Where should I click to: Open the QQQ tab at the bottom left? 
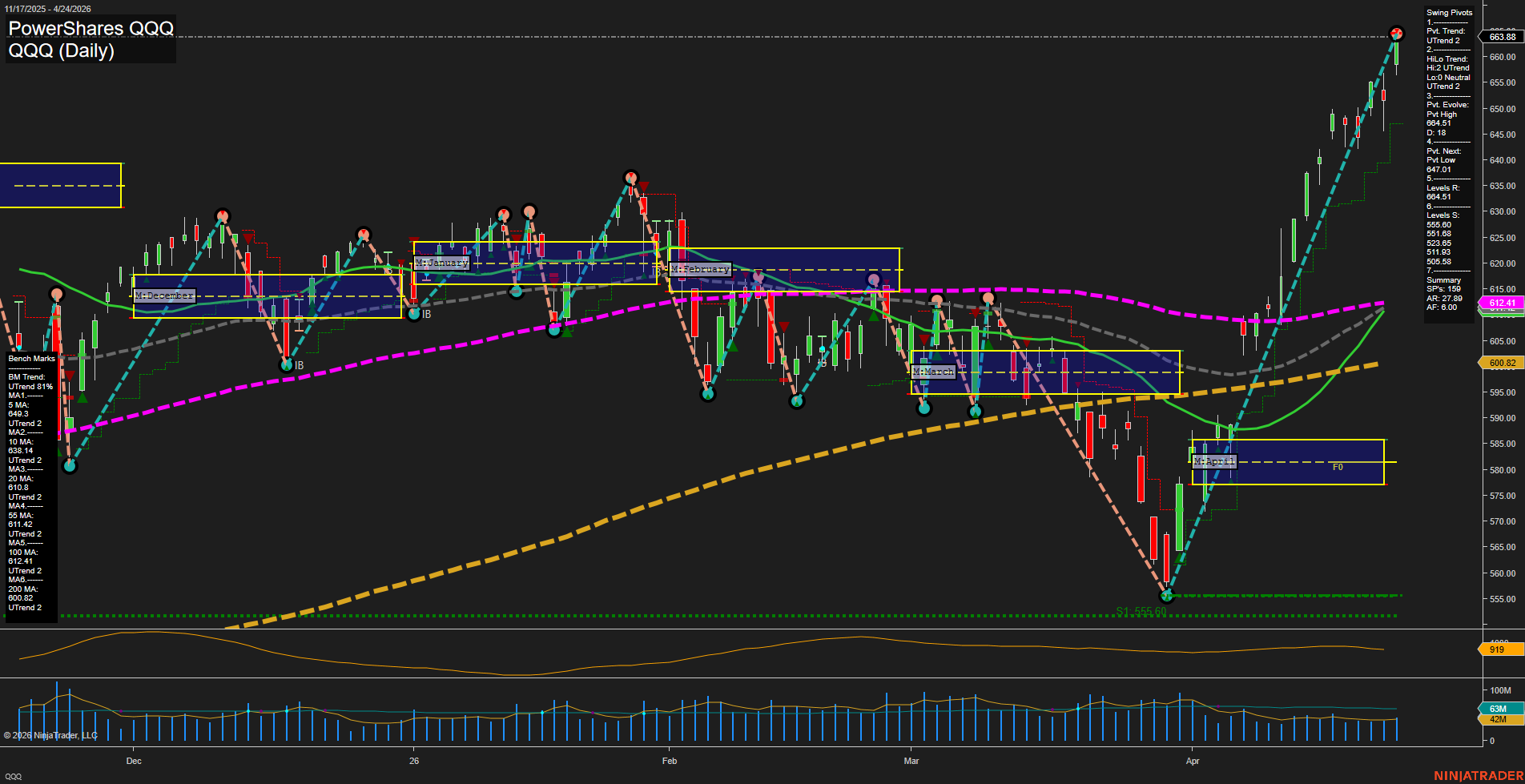pyautogui.click(x=14, y=776)
